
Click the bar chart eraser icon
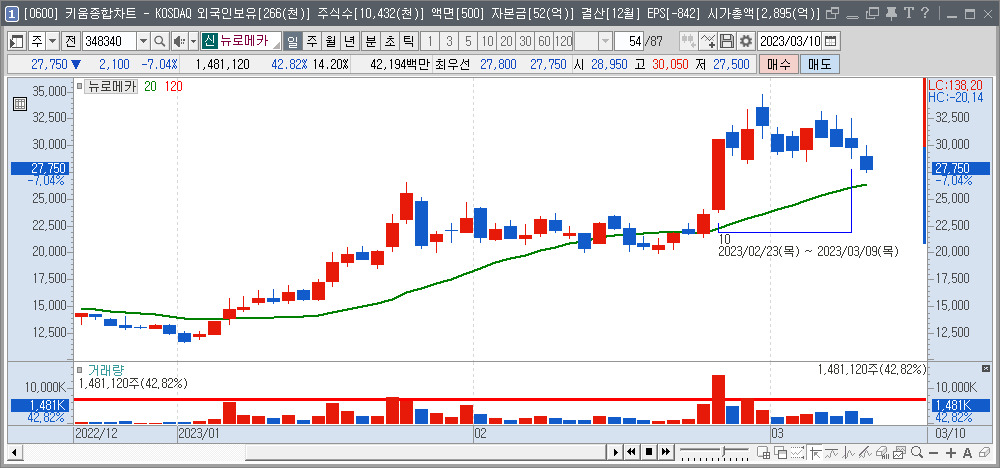882,452
